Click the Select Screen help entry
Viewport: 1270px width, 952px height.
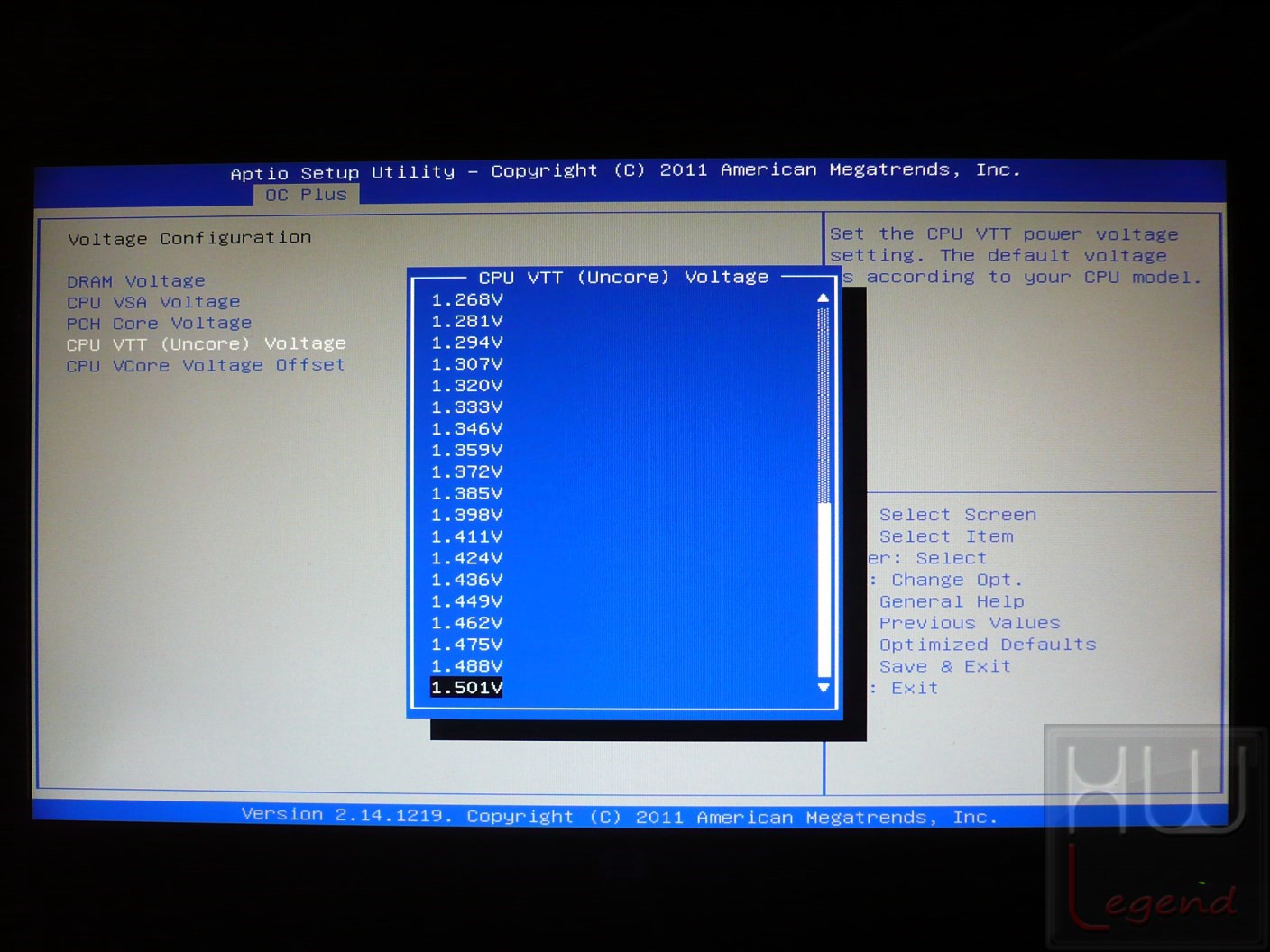click(x=958, y=515)
